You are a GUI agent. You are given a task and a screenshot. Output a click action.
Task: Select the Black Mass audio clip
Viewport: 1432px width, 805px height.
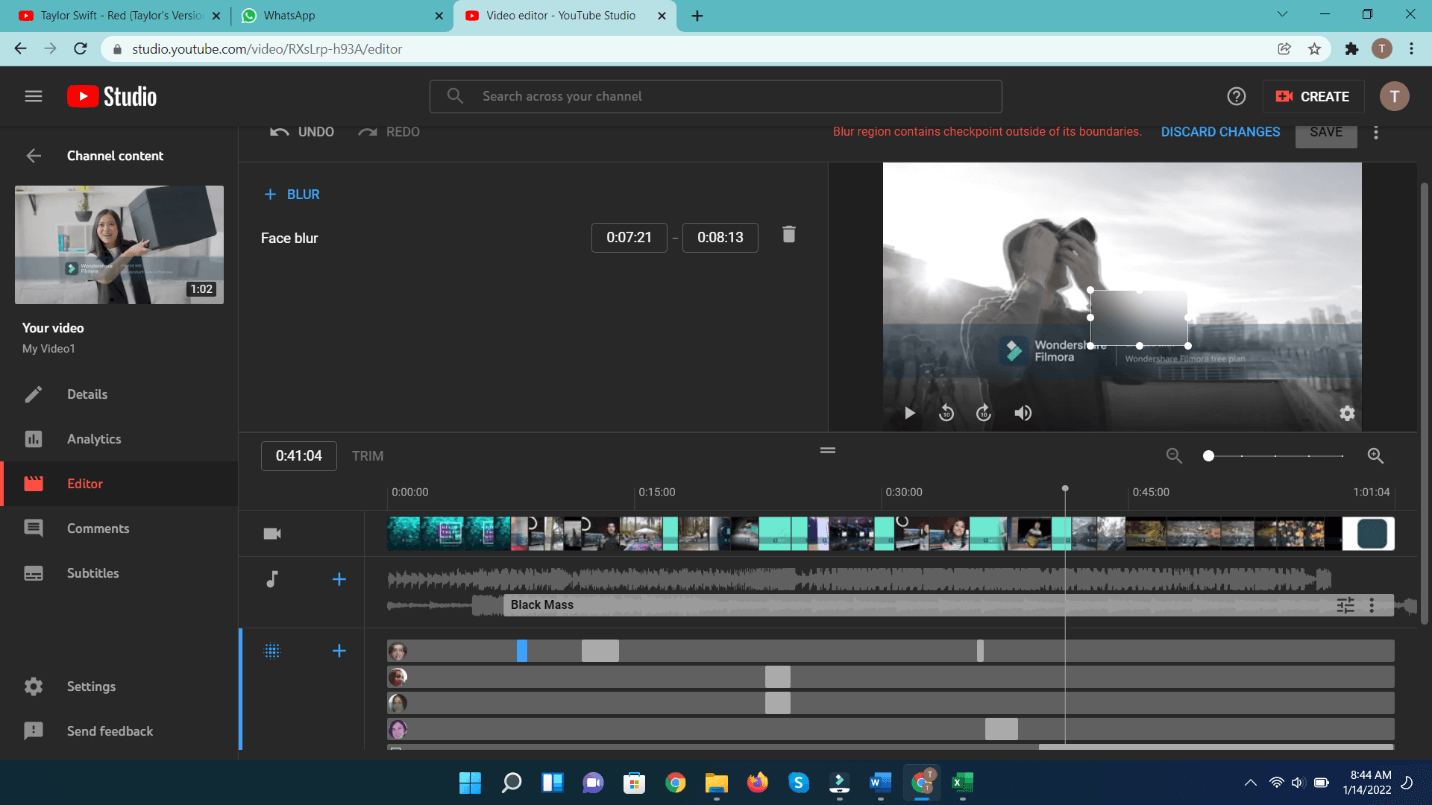948,605
